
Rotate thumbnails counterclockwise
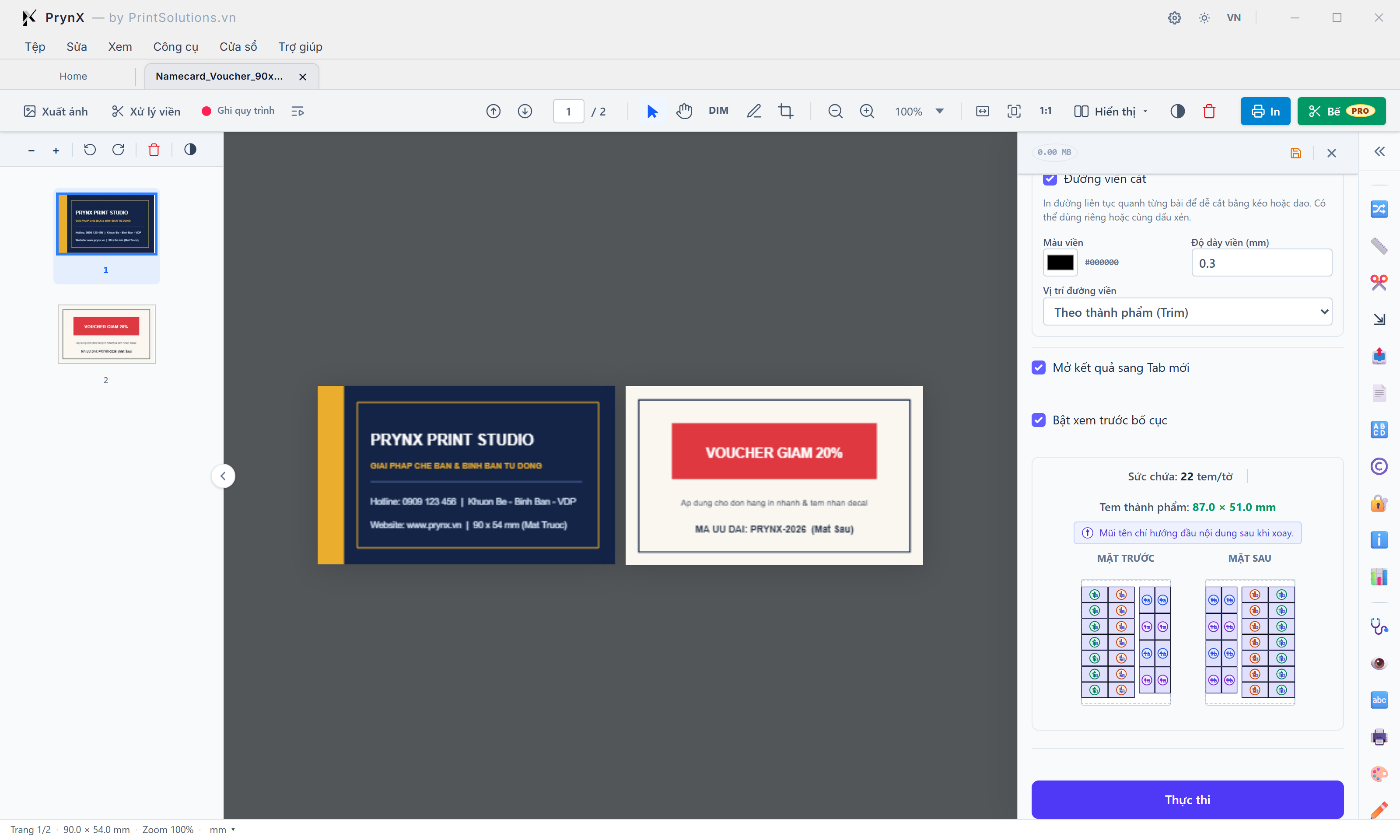coord(90,150)
